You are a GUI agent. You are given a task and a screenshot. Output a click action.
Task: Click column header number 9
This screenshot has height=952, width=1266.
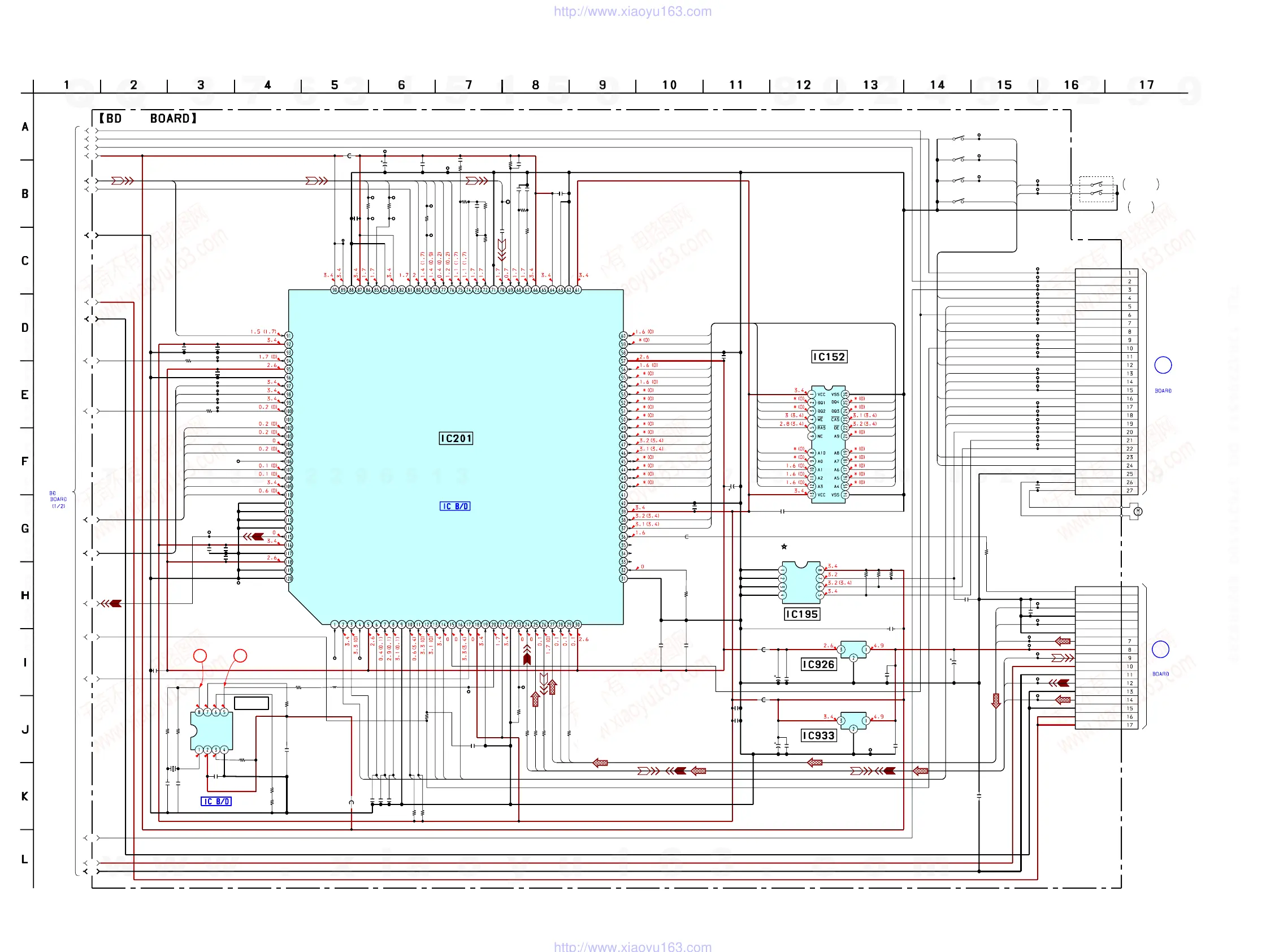[602, 85]
